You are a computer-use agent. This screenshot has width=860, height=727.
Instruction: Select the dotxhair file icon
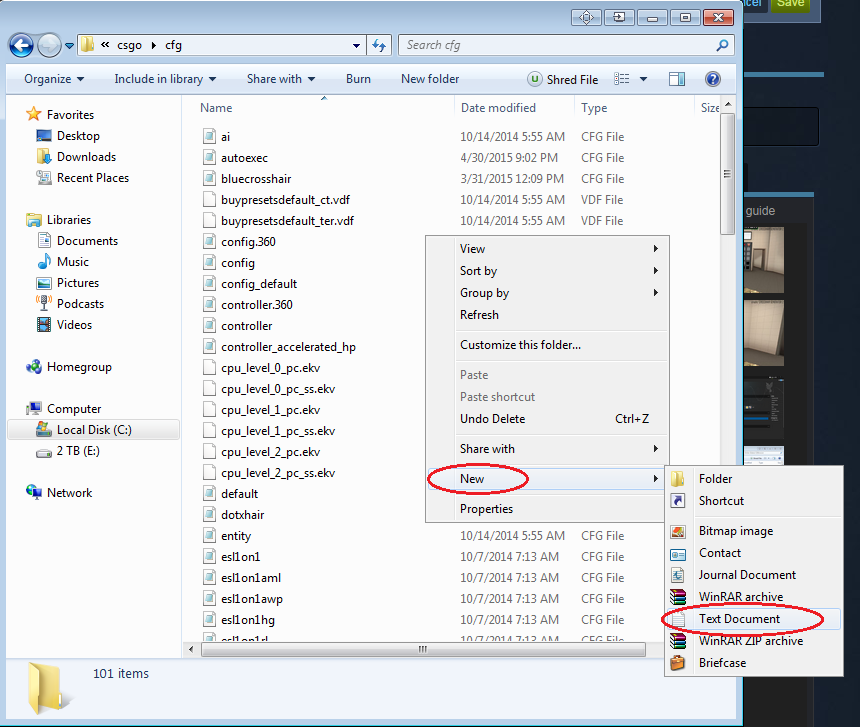(x=209, y=515)
